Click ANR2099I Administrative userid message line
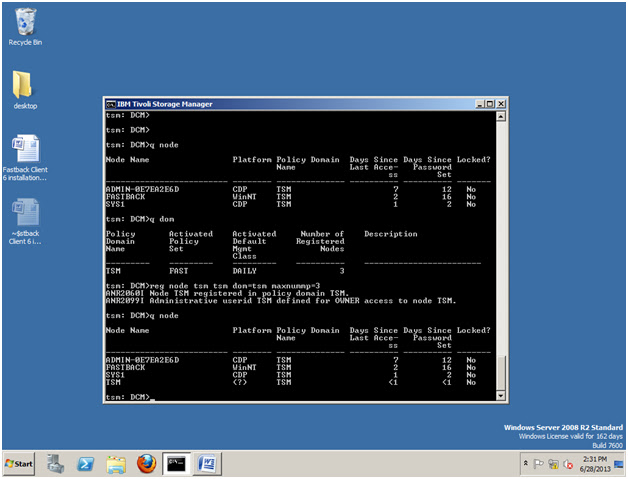 click(281, 301)
